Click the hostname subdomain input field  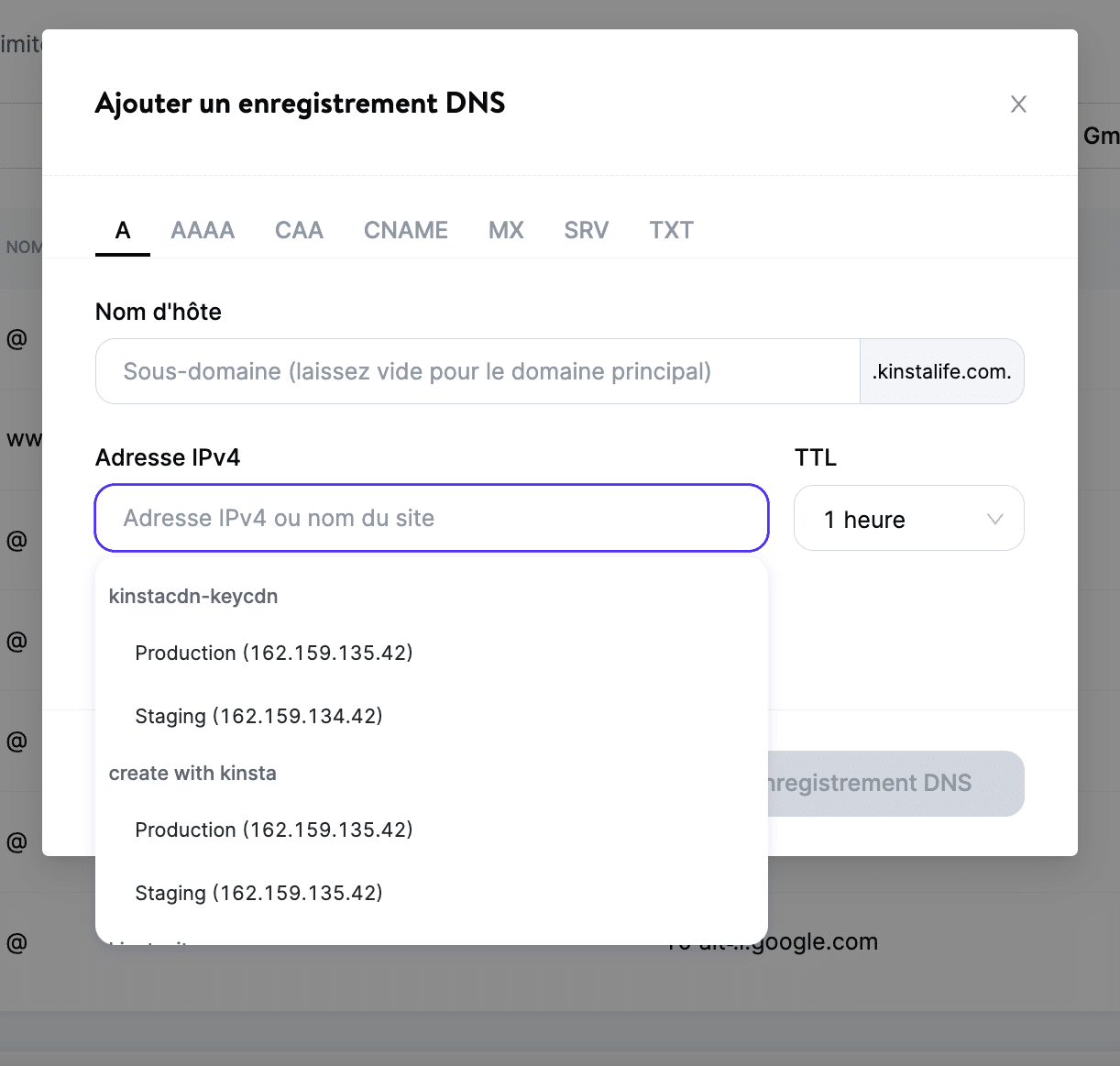477,371
